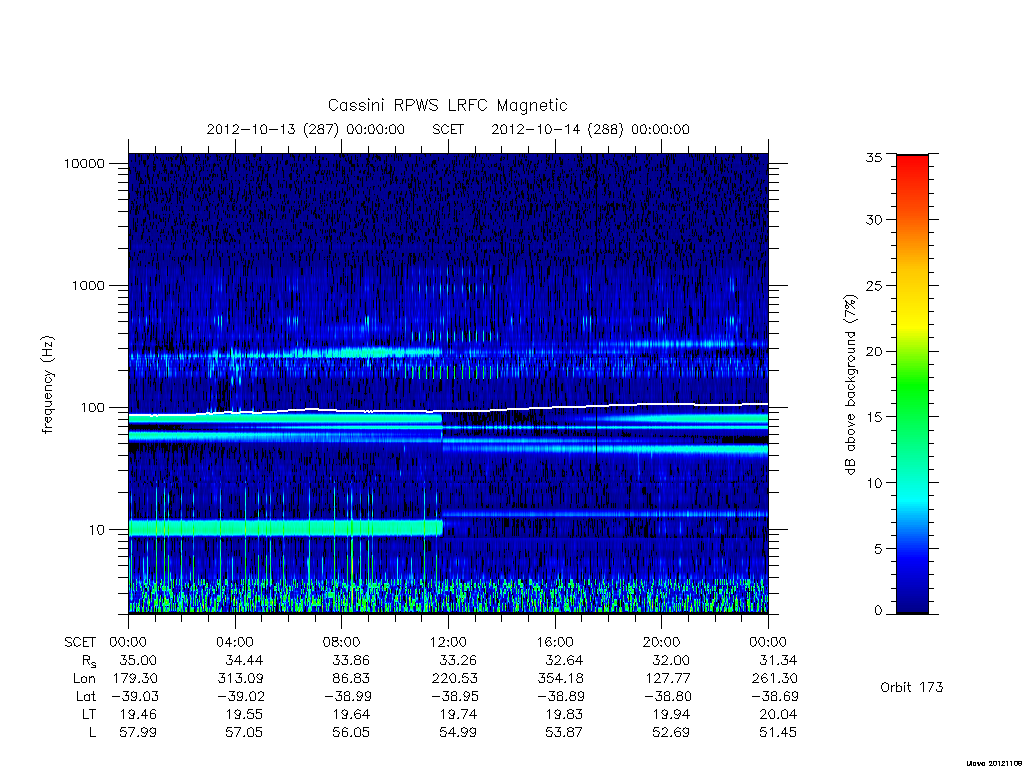Screen dimensions: 1024x768
Task: Click the "frequency (Hz)" axis label
Action: (48, 385)
